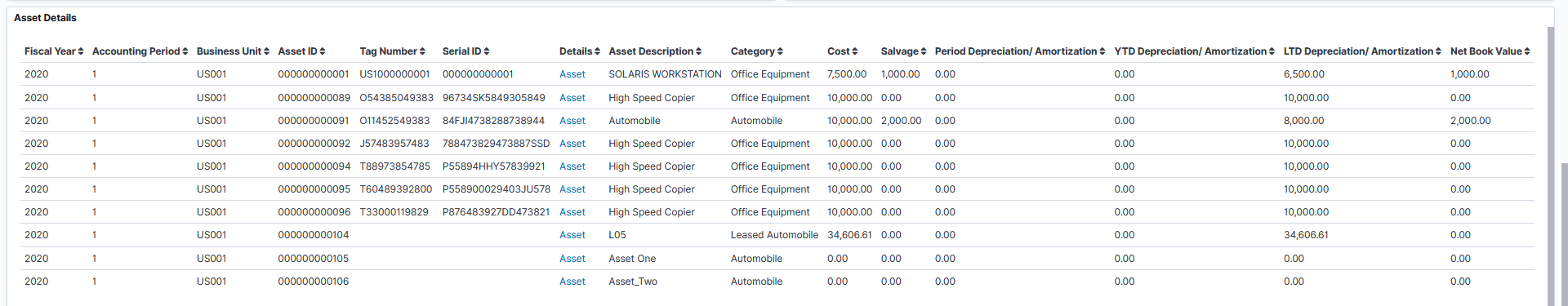Click the Asset Details panel title
Screen dimensions: 1568x306
(45, 18)
